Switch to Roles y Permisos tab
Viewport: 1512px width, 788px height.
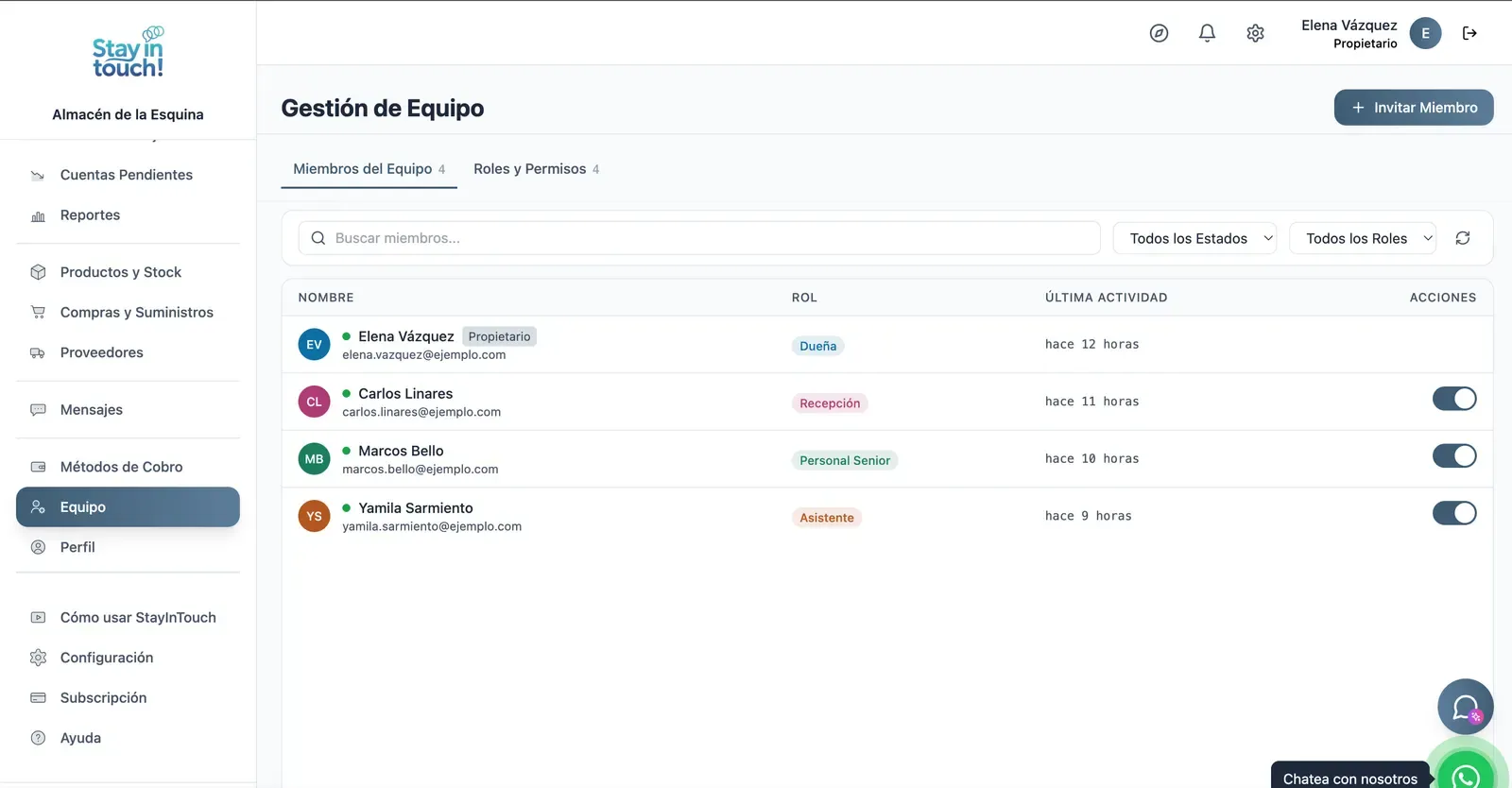[x=536, y=169]
